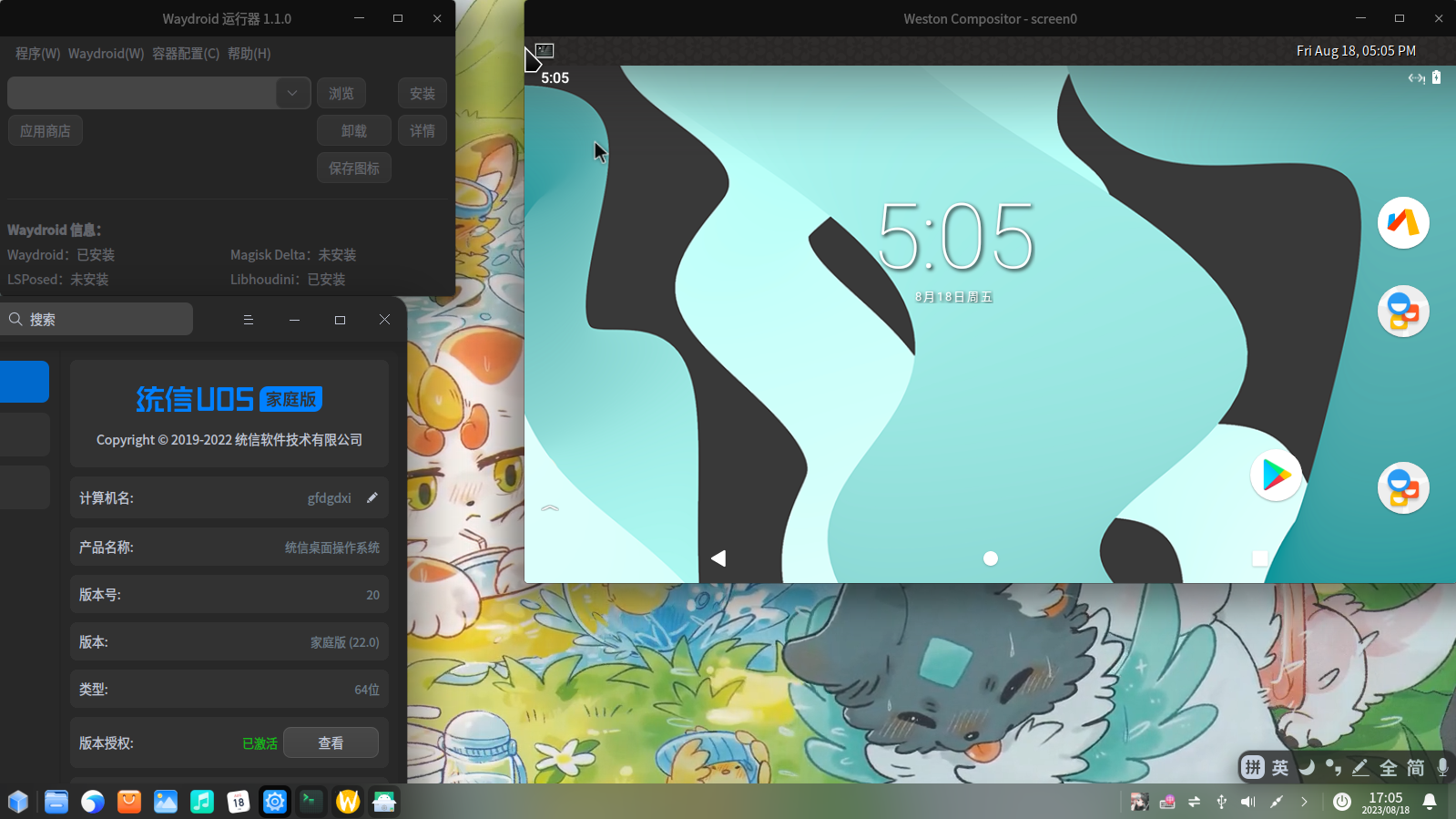Click the 搜索 search field in settings window
The width and height of the screenshot is (1456, 819).
(97, 319)
